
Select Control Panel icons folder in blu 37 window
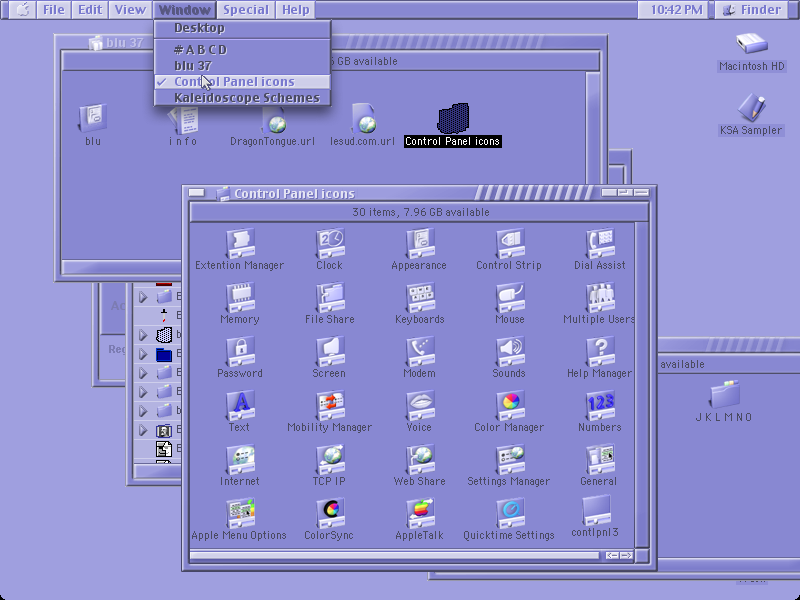coord(453,118)
